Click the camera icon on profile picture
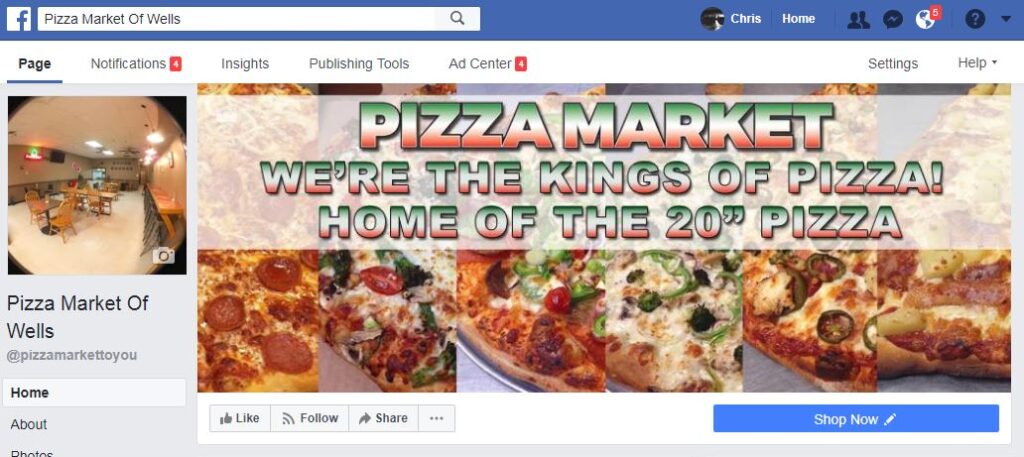The width and height of the screenshot is (1024, 457). point(164,256)
